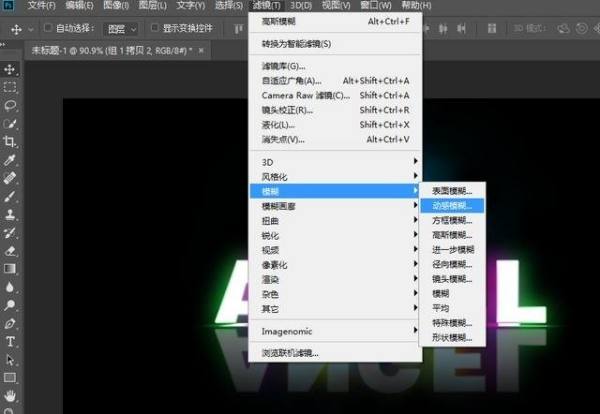Open the 视图(V) menu
The width and height of the screenshot is (600, 414).
coord(336,5)
